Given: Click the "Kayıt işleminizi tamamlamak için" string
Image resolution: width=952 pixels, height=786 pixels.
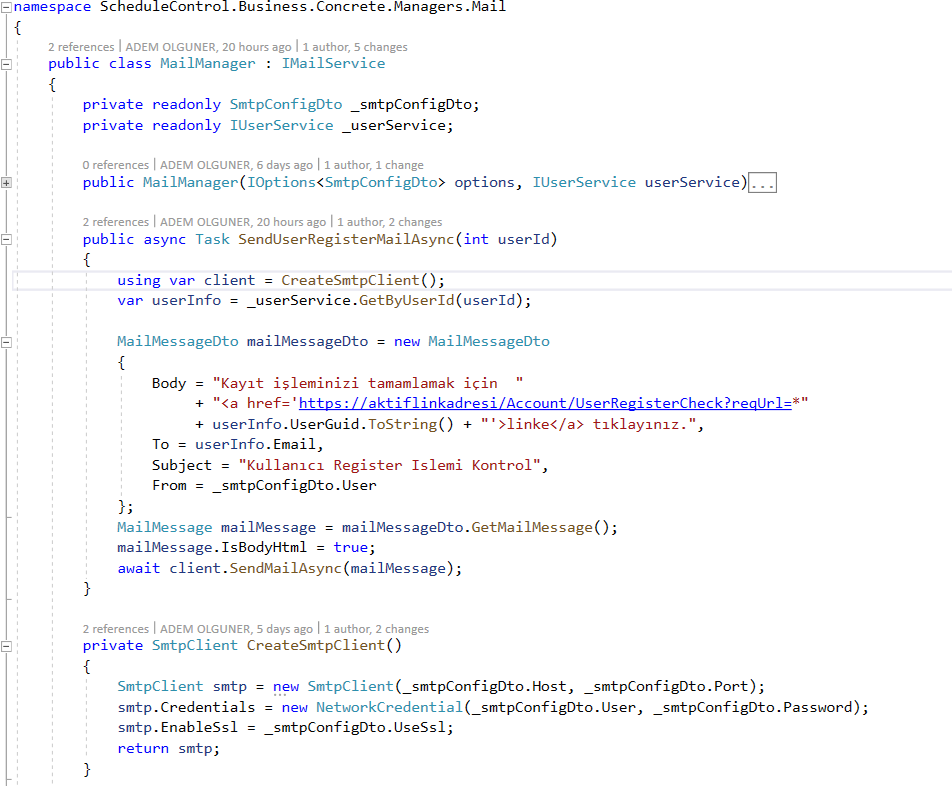Looking at the screenshot, I should (368, 384).
